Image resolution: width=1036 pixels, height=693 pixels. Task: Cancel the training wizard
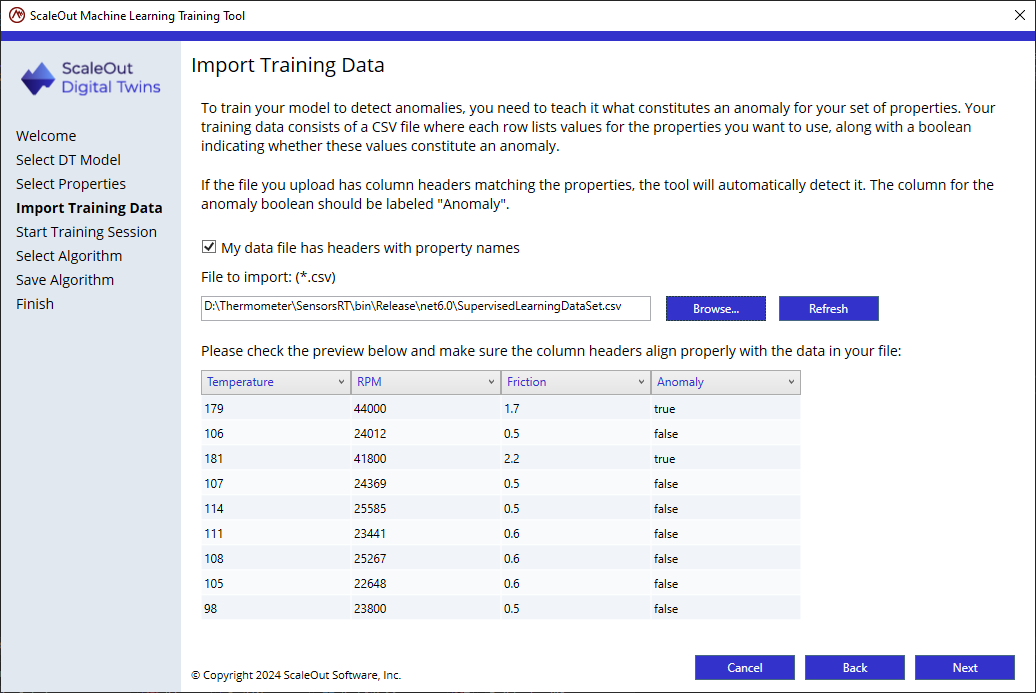tap(745, 667)
